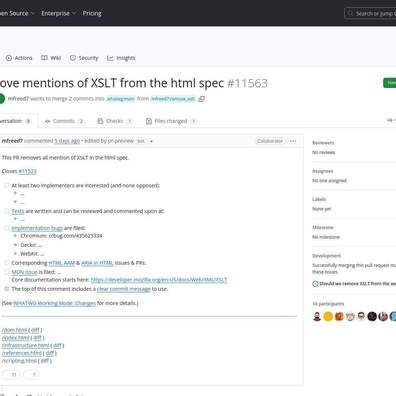The height and width of the screenshot is (396, 396).
Task: Toggle the 'Tests are written' checkbox
Action: pyautogui.click(x=7, y=211)
